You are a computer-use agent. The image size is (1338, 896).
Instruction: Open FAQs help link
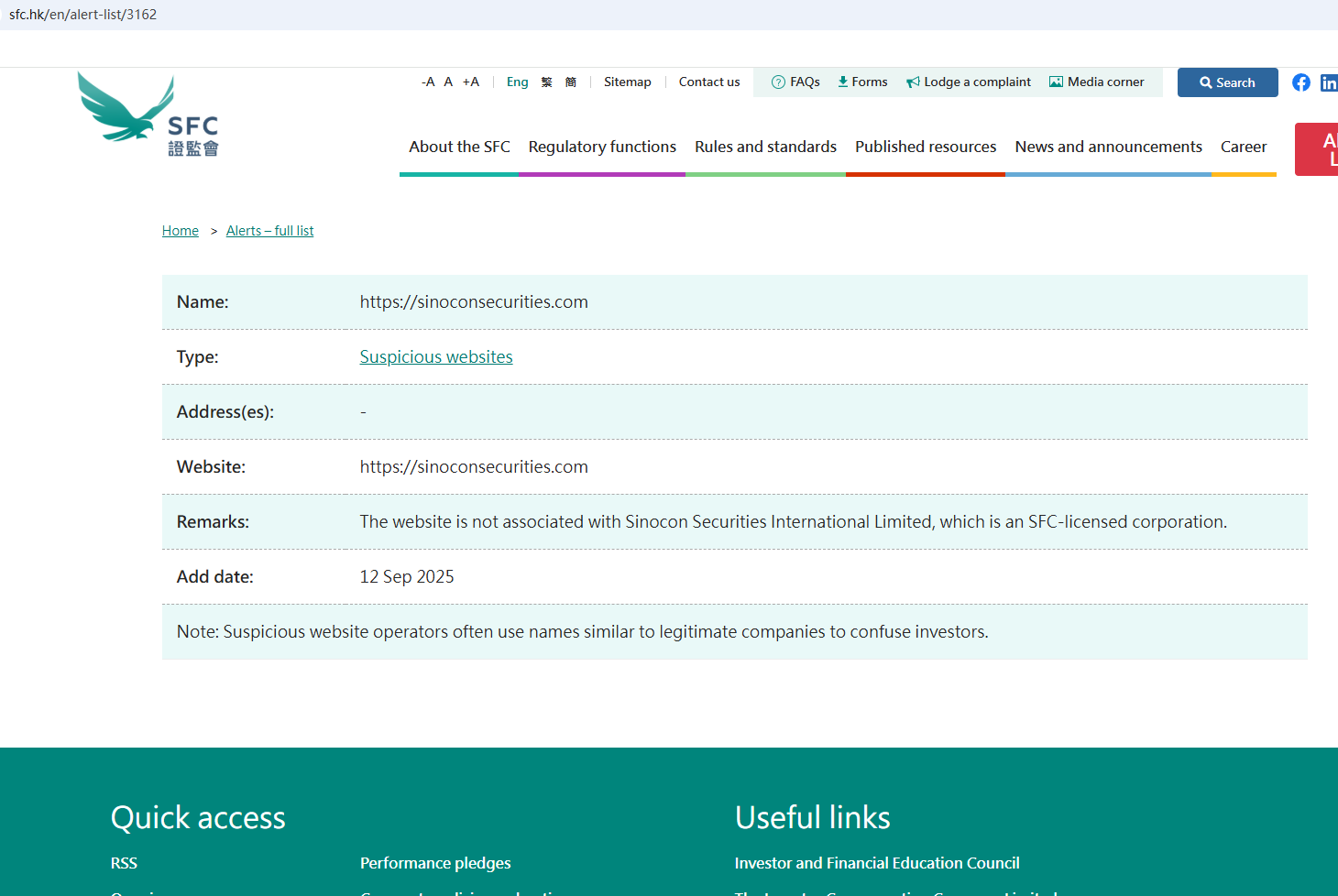click(x=795, y=82)
